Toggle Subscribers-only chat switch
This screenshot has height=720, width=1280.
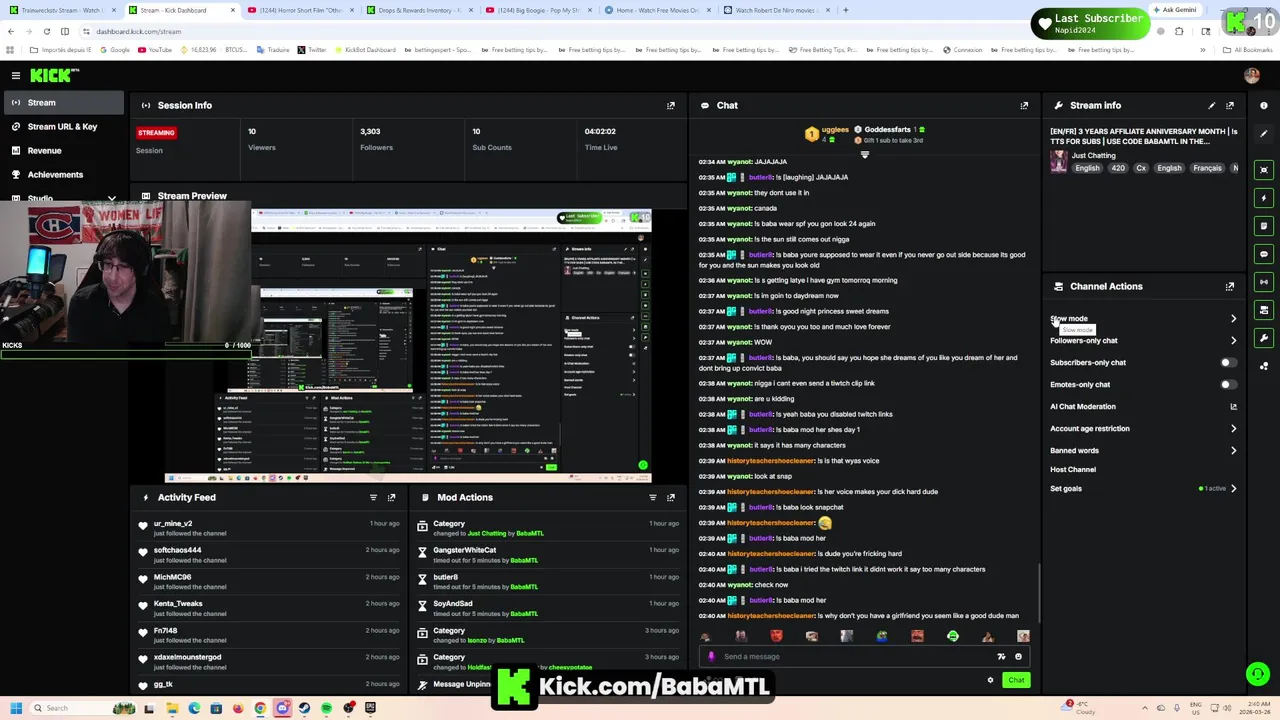(1228, 363)
